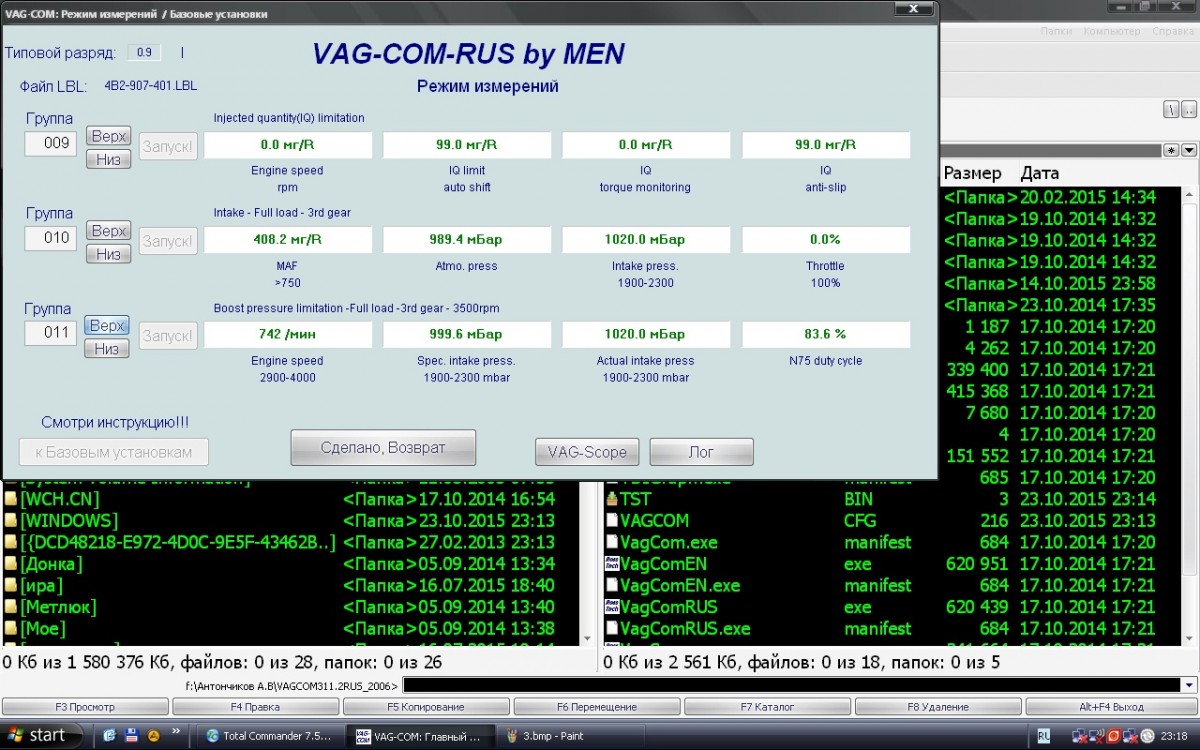
Task: Open the Папки menu
Action: click(x=1055, y=31)
